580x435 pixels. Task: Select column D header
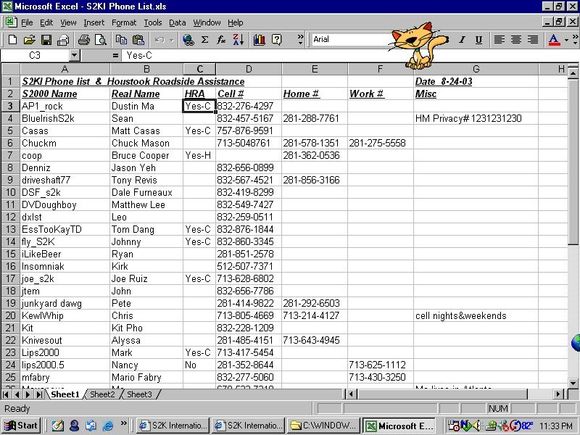pyautogui.click(x=249, y=69)
